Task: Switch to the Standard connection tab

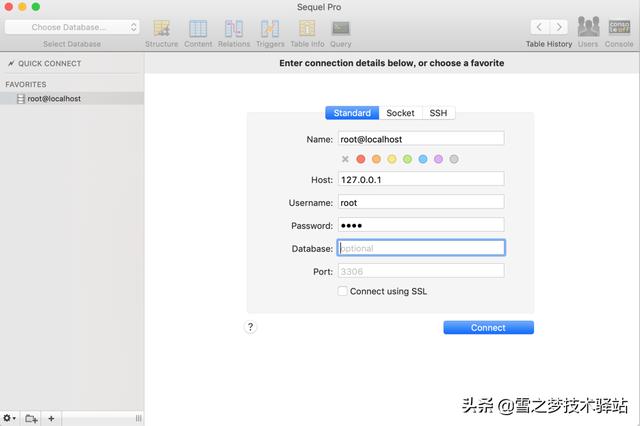Action: point(352,113)
